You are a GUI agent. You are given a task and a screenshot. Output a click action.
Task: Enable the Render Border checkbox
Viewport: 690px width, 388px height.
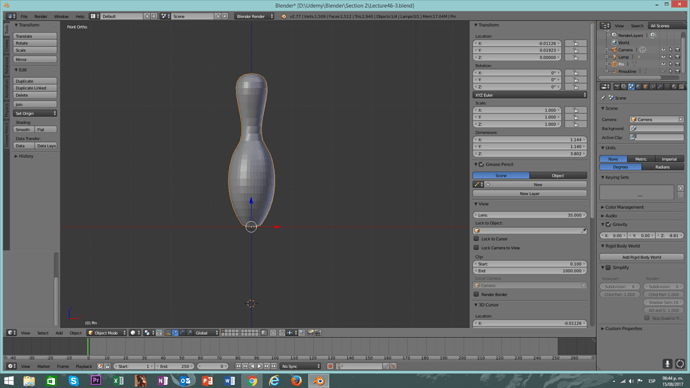tap(476, 294)
